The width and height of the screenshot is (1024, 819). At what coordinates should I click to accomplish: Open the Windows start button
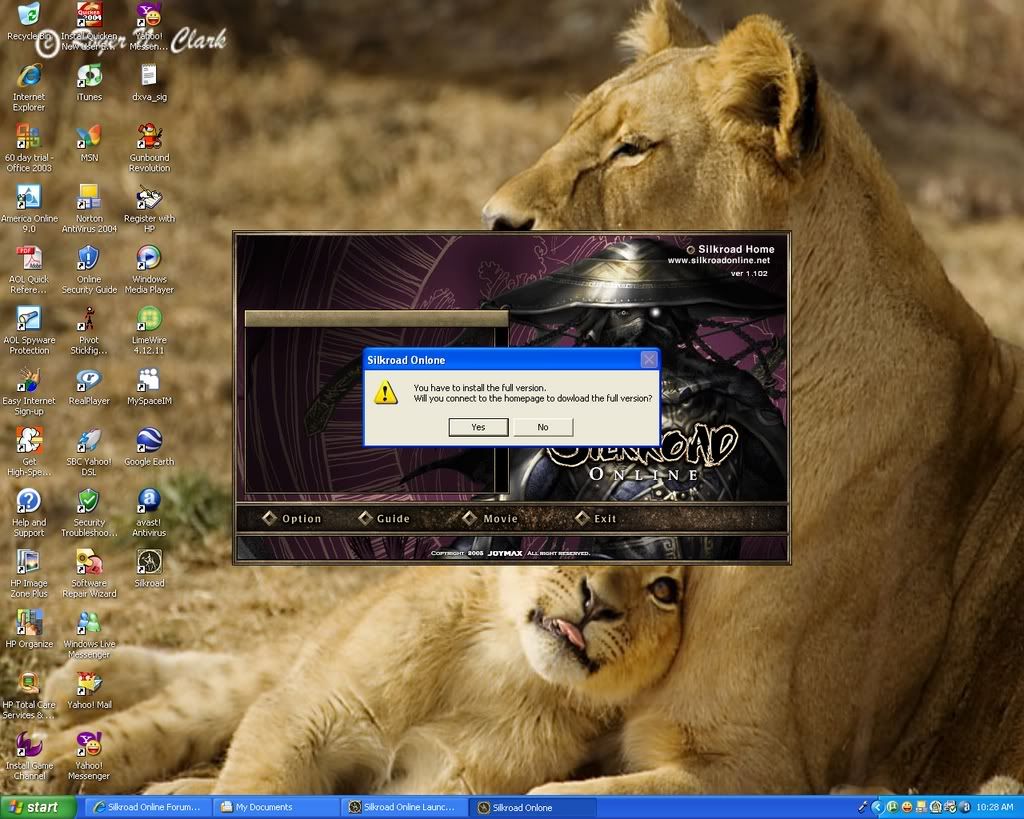coord(38,807)
